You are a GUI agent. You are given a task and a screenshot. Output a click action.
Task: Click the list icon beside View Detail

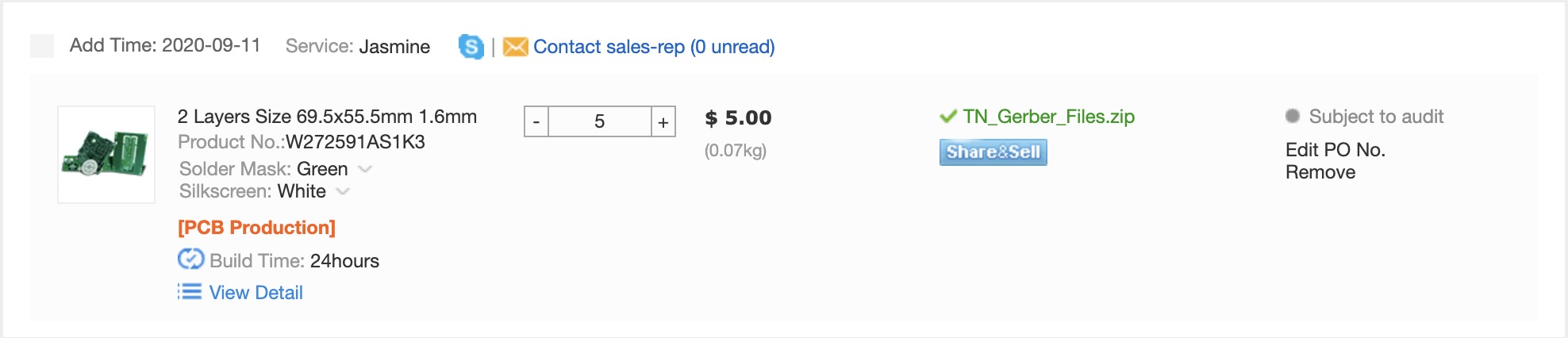click(x=190, y=292)
